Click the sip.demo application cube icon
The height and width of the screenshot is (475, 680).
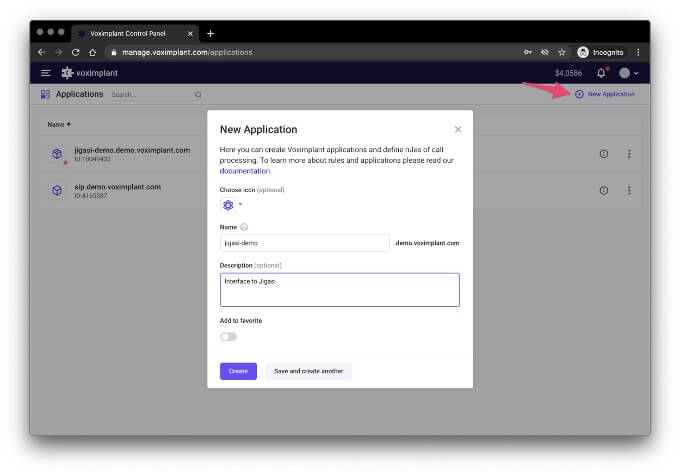pos(57,190)
